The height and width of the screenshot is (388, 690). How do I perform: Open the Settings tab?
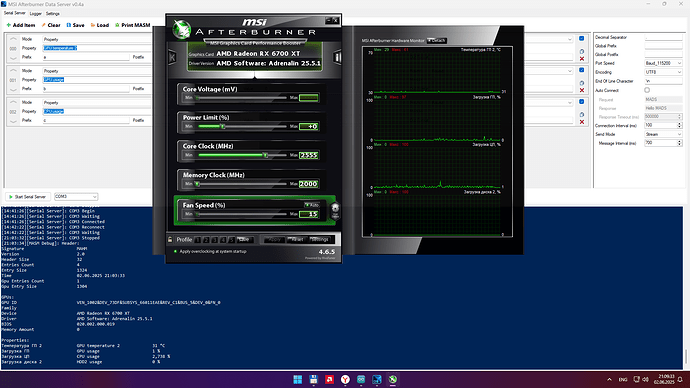[x=52, y=14]
